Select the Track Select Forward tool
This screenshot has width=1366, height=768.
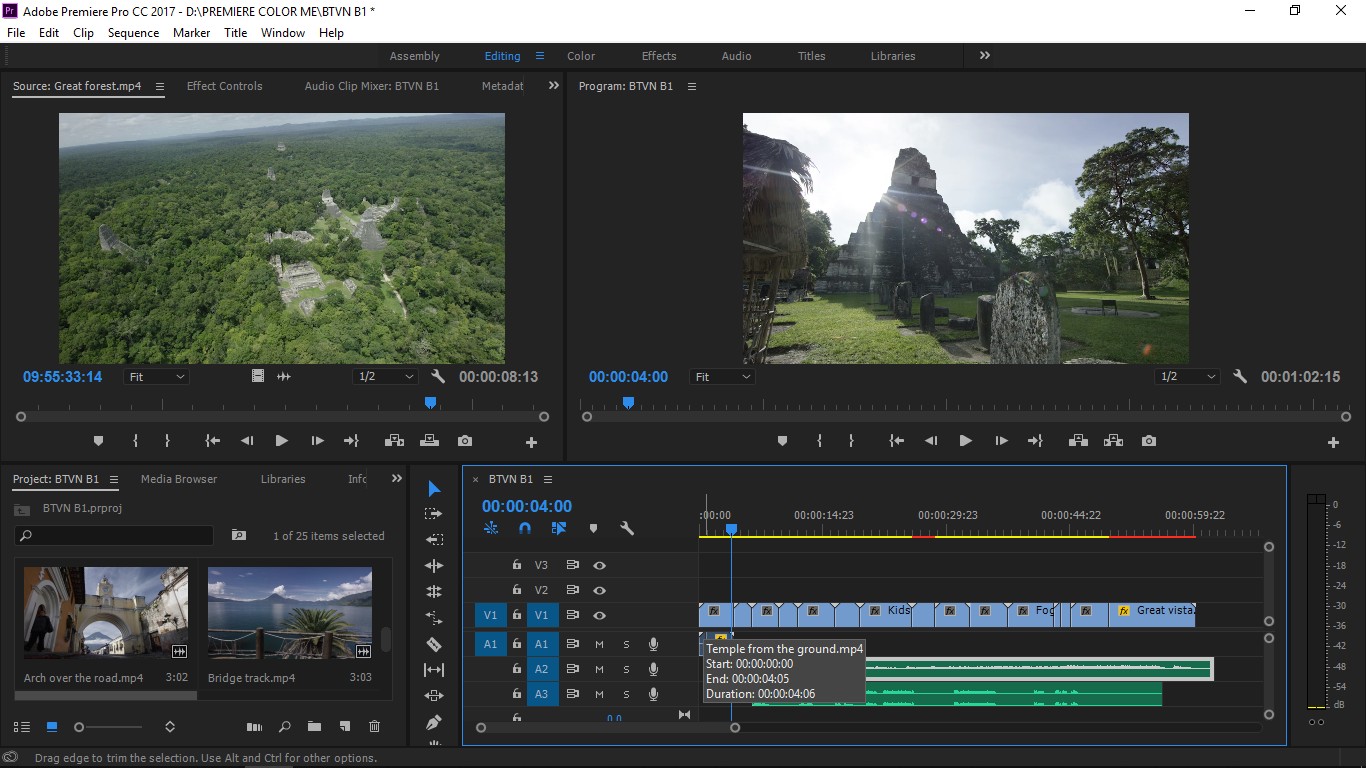click(x=434, y=514)
